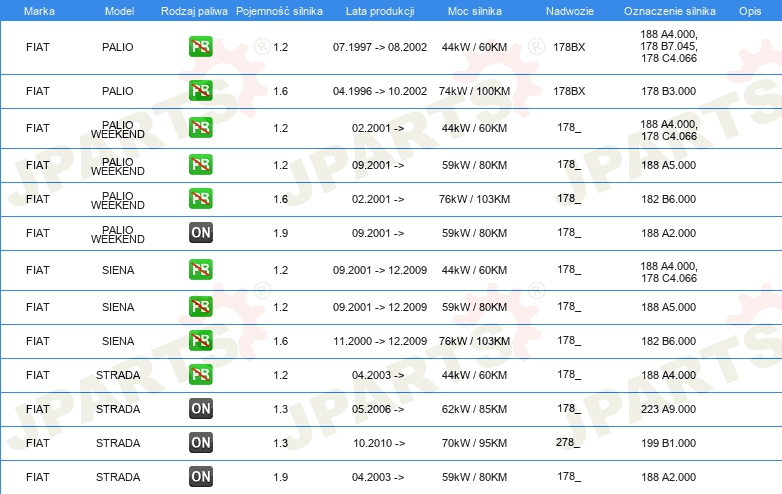This screenshot has height=494, width=782.
Task: Select engine code 188 A2.000 in Palio Weekend row
Action: point(668,233)
